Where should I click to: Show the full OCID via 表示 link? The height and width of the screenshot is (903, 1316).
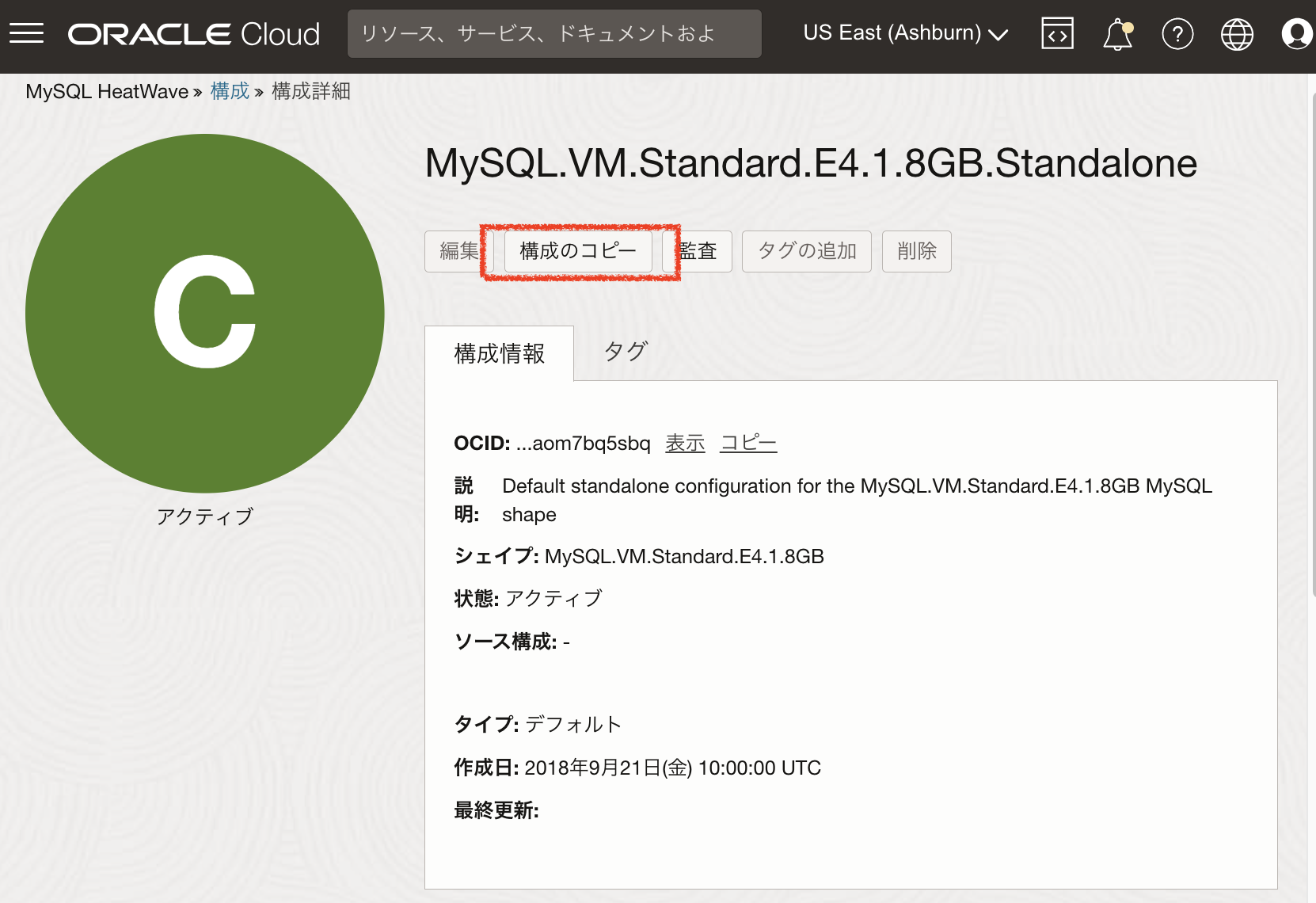pos(685,443)
